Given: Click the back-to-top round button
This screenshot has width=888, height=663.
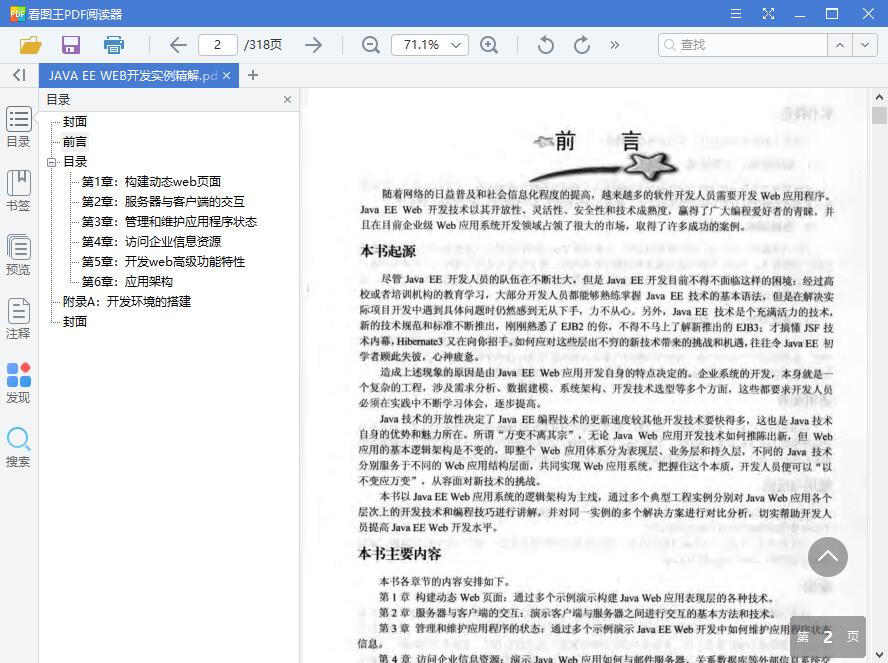Looking at the screenshot, I should pos(827,557).
